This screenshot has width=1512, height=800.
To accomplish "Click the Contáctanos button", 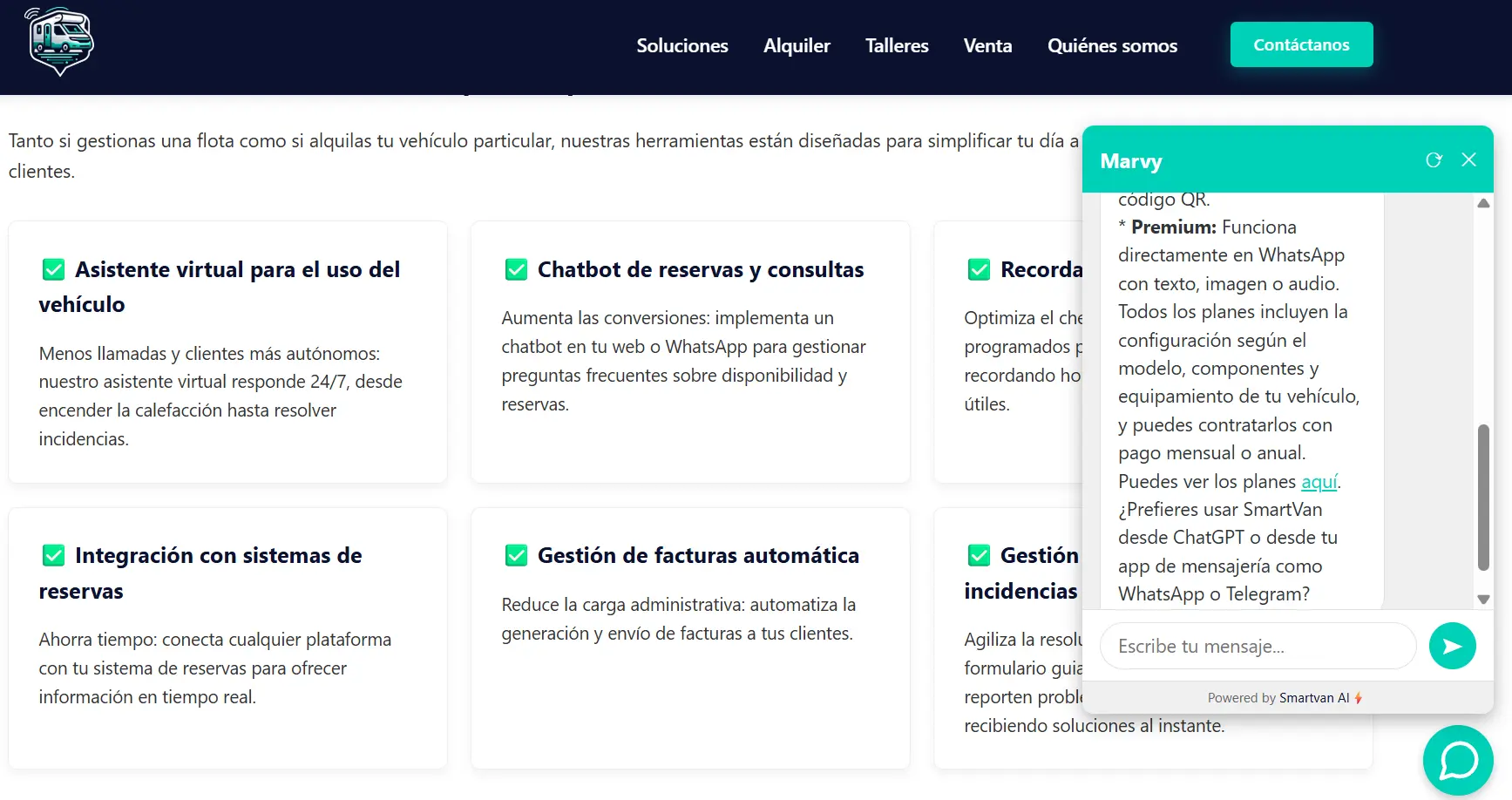I will click(1301, 44).
